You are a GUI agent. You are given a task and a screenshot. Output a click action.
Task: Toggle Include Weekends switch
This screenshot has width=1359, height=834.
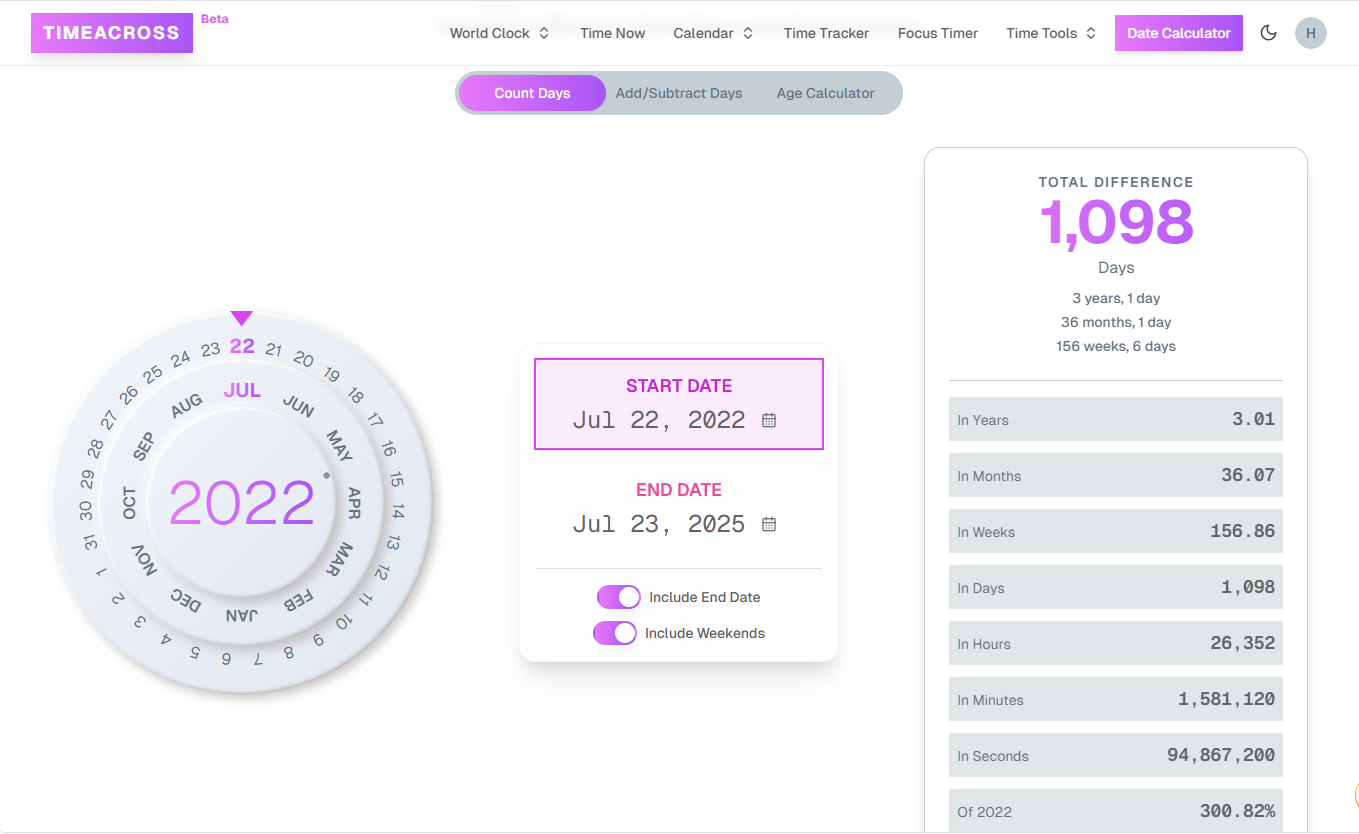[614, 633]
